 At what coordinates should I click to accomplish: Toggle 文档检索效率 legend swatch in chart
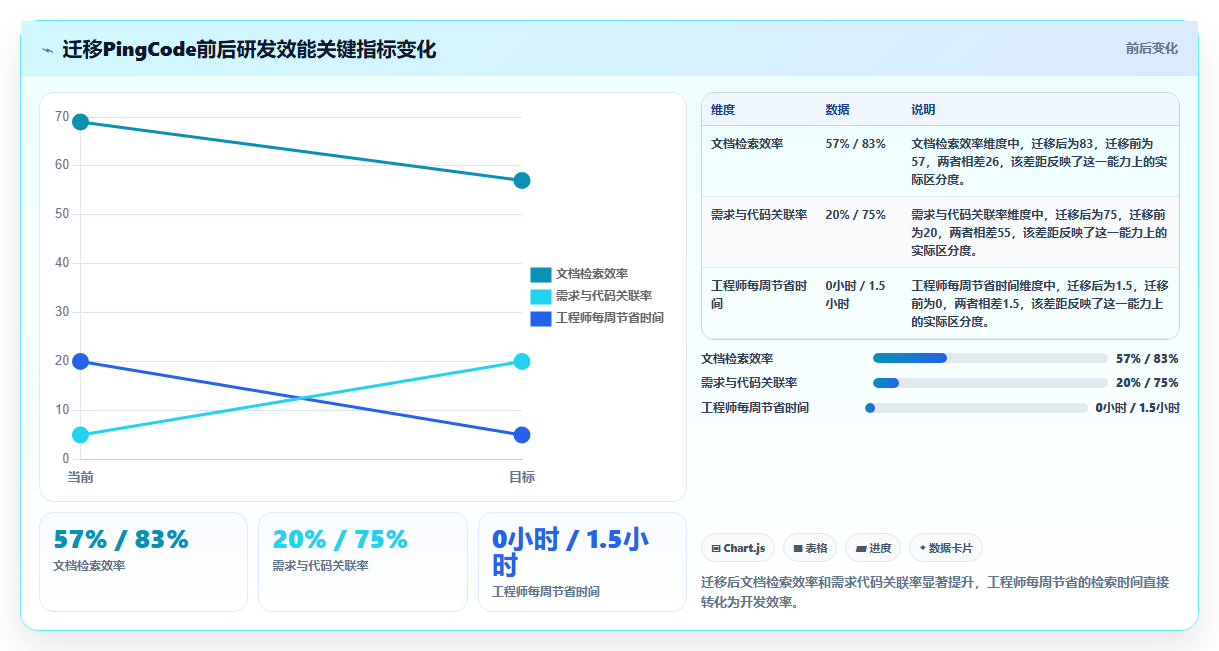point(541,274)
